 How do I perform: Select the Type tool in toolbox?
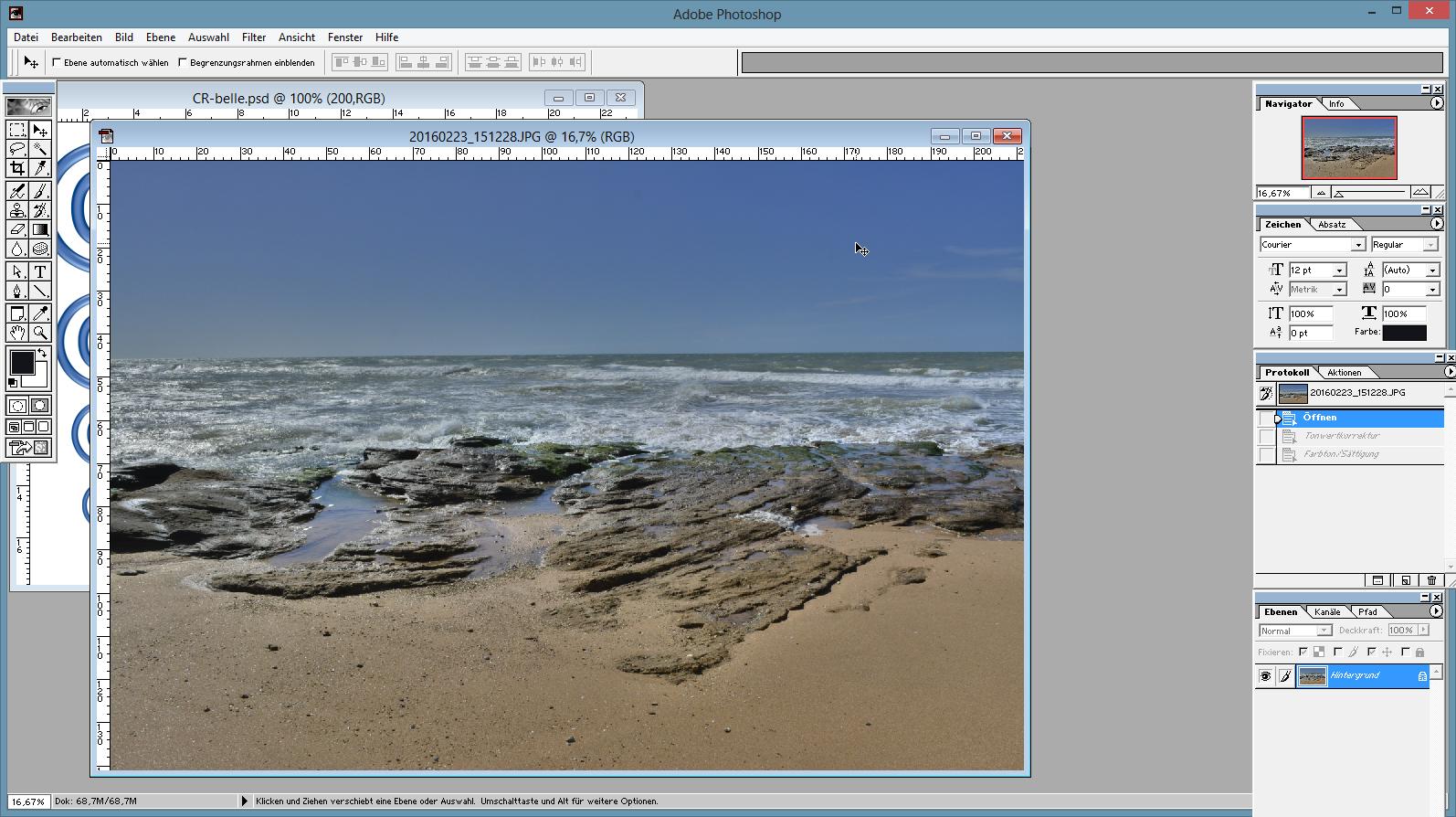pyautogui.click(x=40, y=271)
